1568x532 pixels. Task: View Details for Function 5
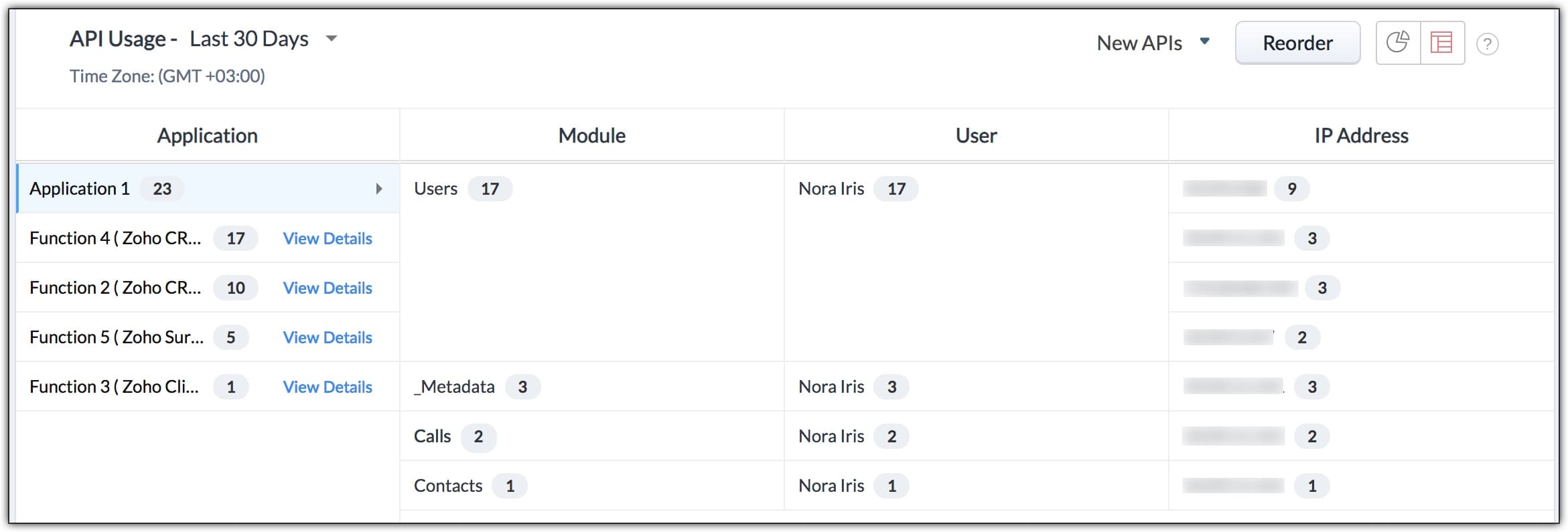[327, 337]
